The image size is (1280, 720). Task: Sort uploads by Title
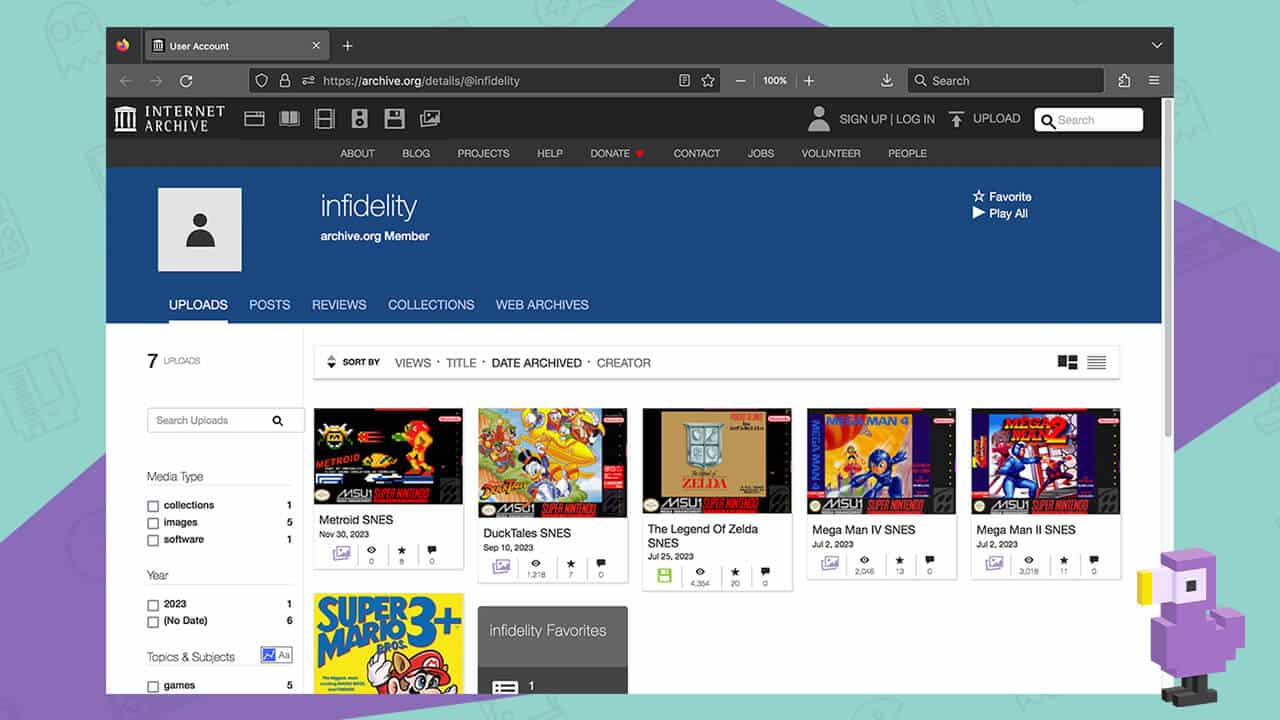click(461, 363)
